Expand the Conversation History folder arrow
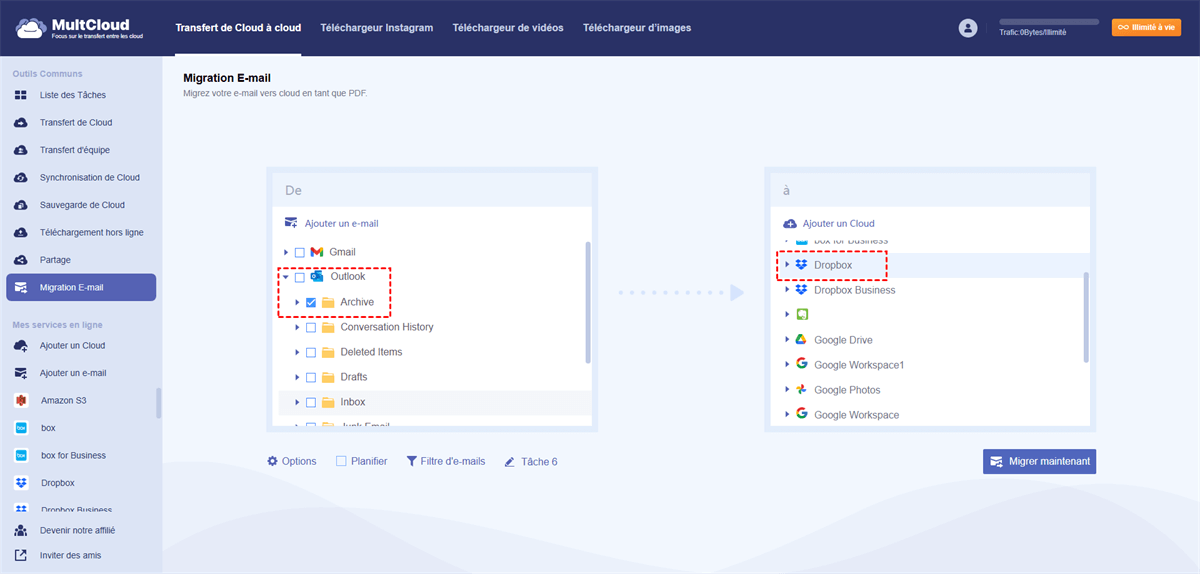 tap(297, 327)
